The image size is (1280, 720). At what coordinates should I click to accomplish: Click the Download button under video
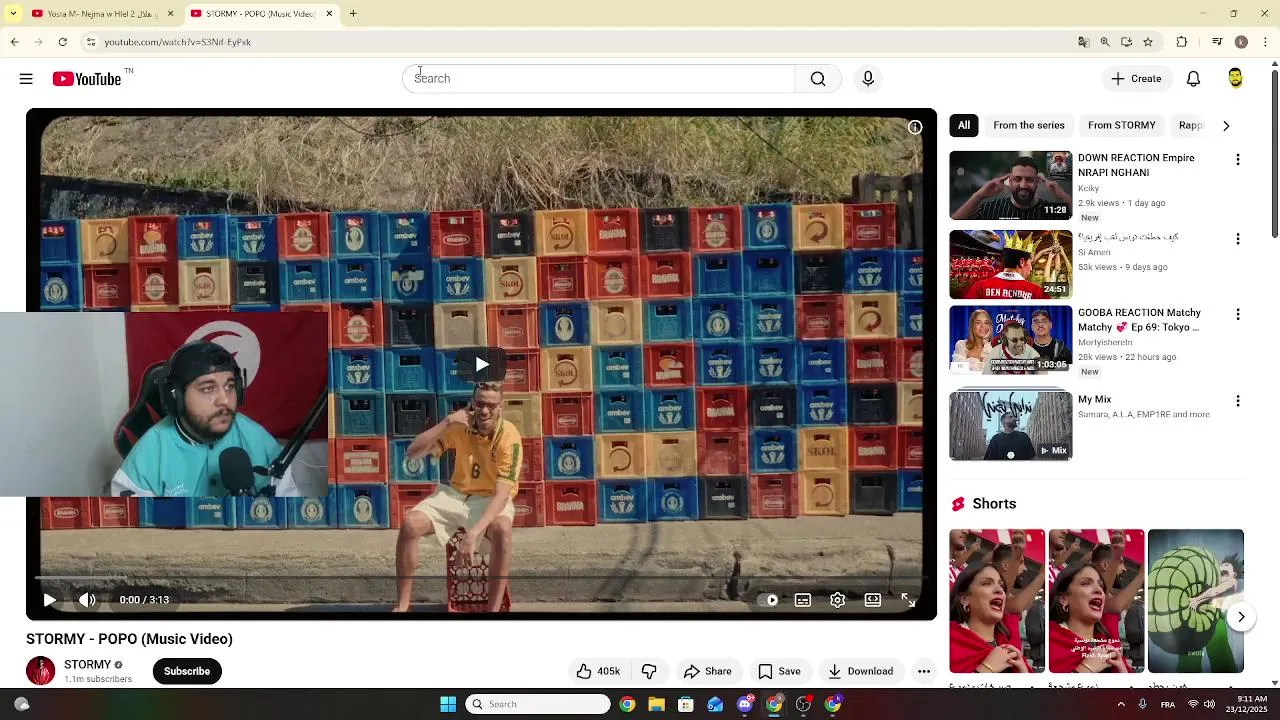860,671
